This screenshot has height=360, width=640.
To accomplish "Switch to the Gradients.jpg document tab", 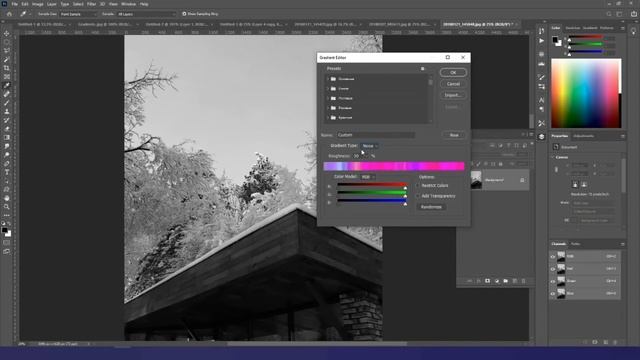I will tap(106, 24).
